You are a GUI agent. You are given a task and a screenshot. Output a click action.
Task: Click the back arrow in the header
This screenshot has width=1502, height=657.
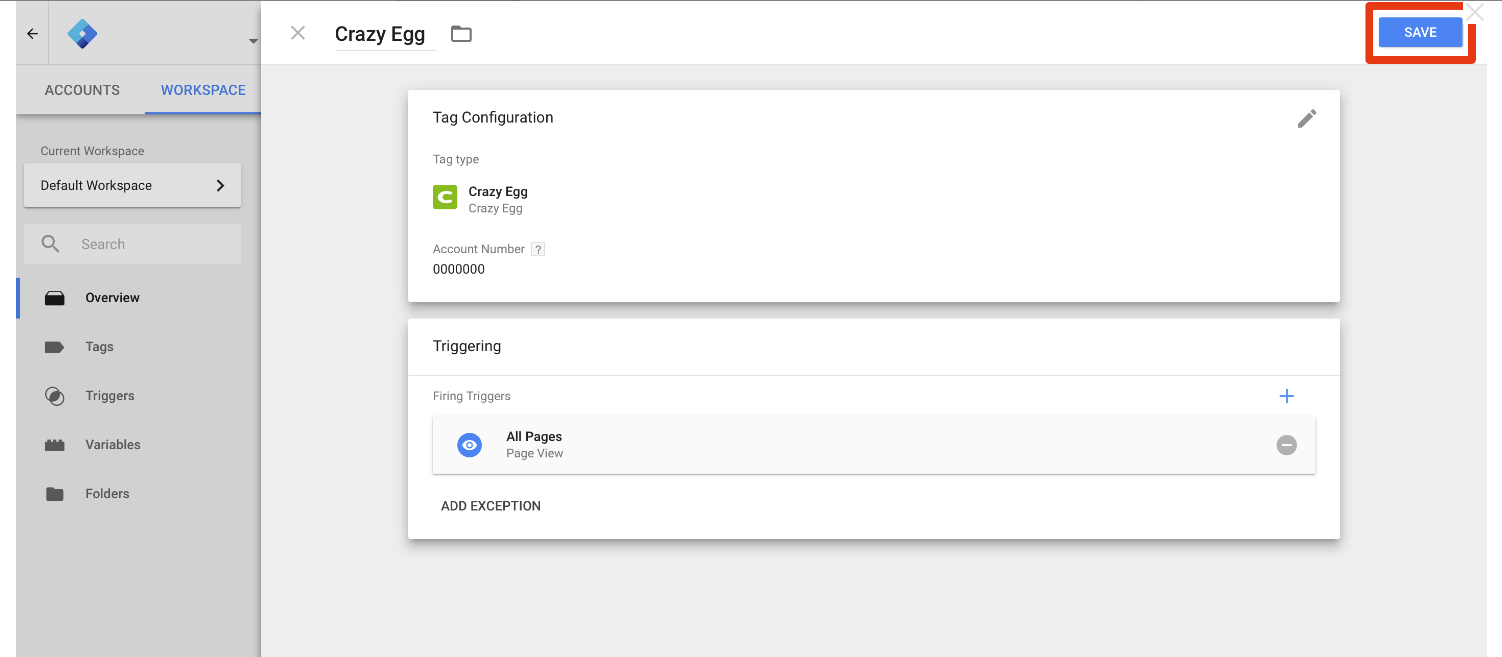32,34
